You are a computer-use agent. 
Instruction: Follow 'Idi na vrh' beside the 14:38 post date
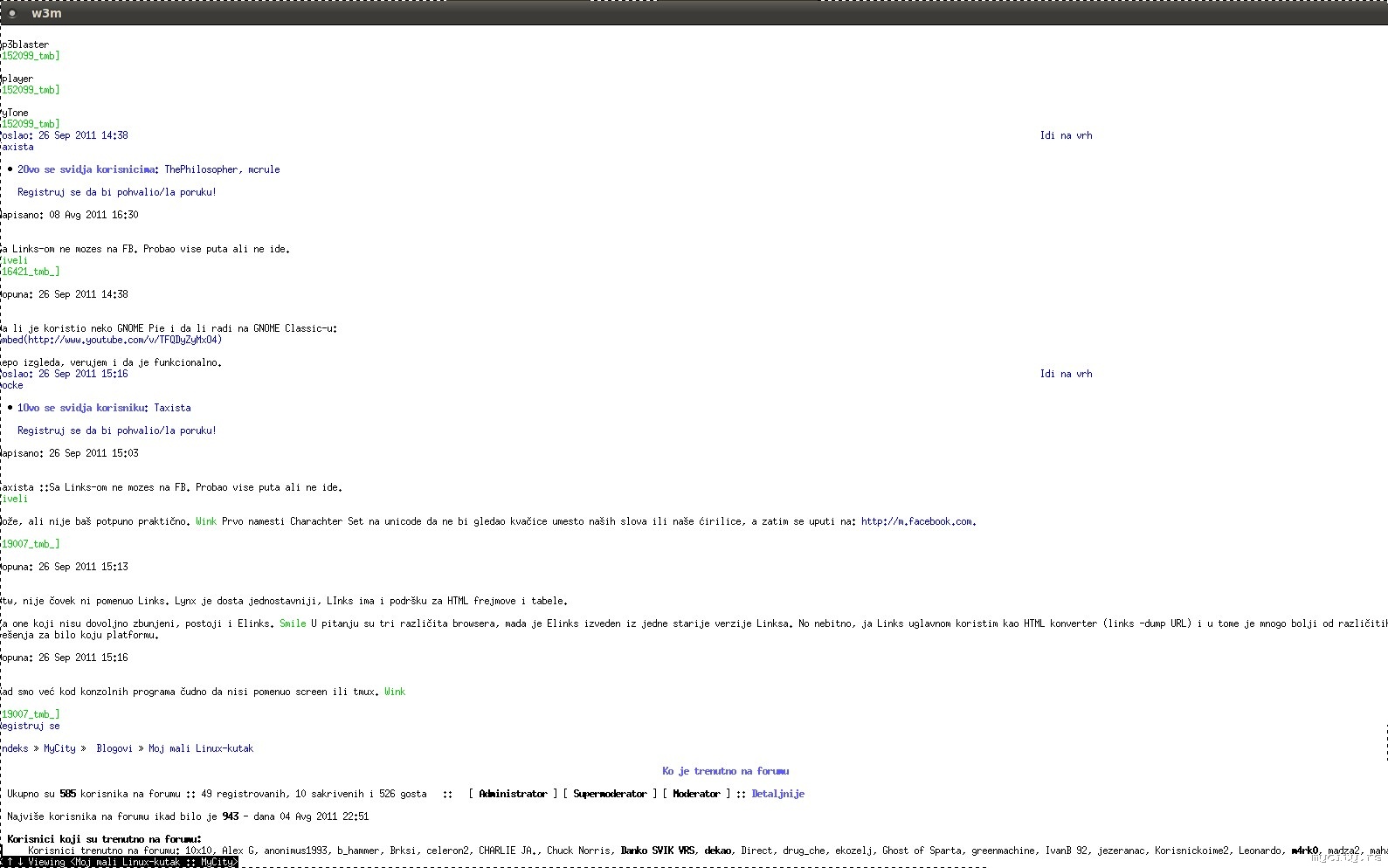[1066, 135]
